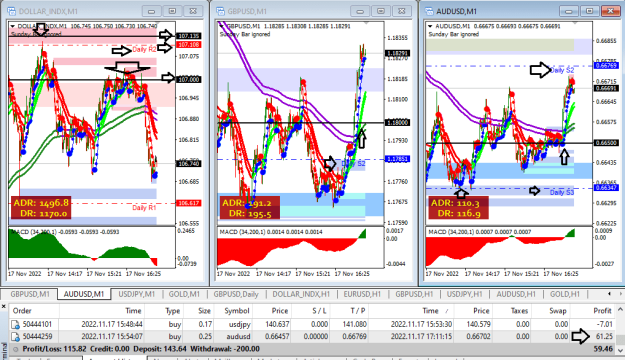Select the AUDUSD,M1 chart tab

pos(84,294)
